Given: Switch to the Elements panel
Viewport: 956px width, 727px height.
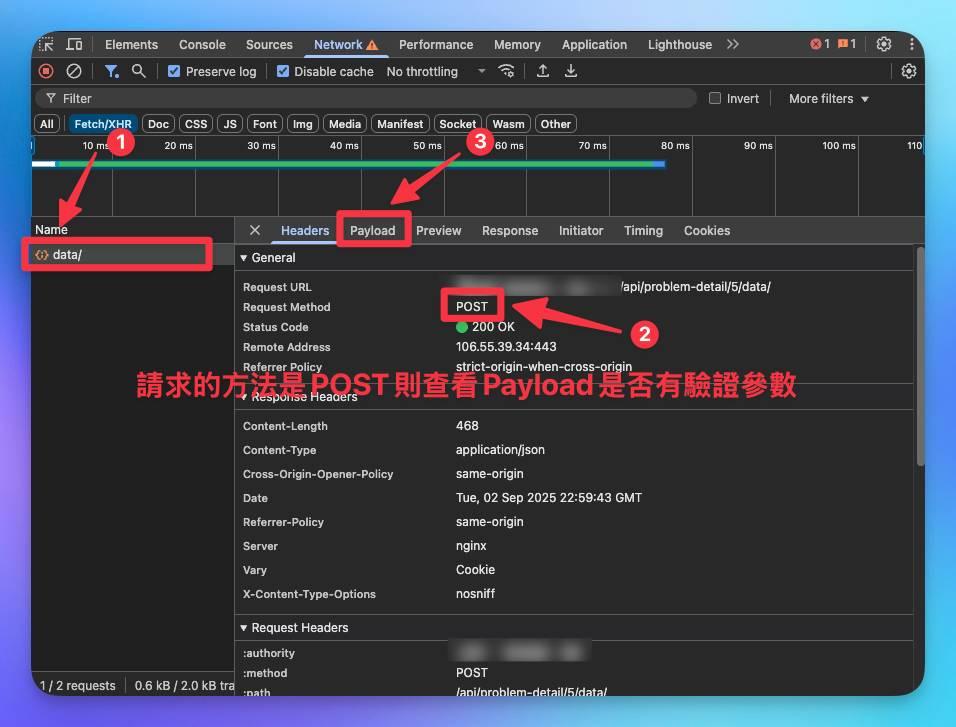Looking at the screenshot, I should pos(131,45).
